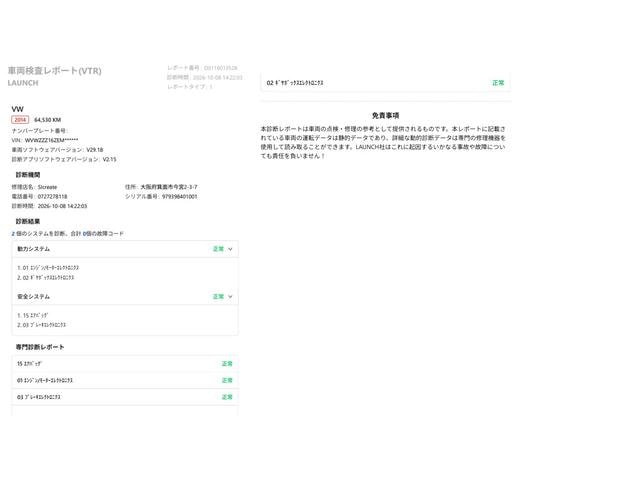Select 正常 status in the 03 brake row
The image size is (640, 480).
227,397
